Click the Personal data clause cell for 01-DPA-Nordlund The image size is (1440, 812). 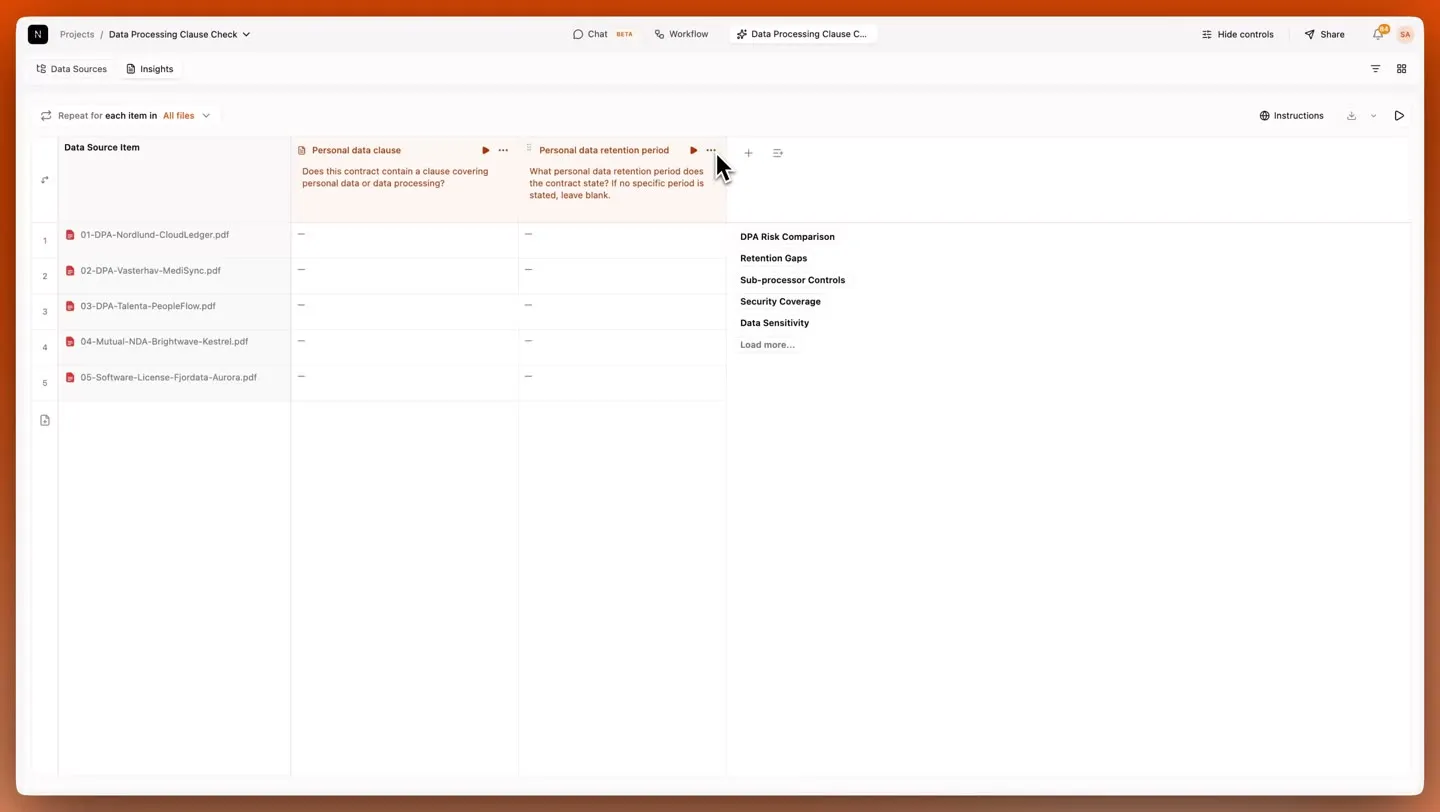(x=404, y=240)
